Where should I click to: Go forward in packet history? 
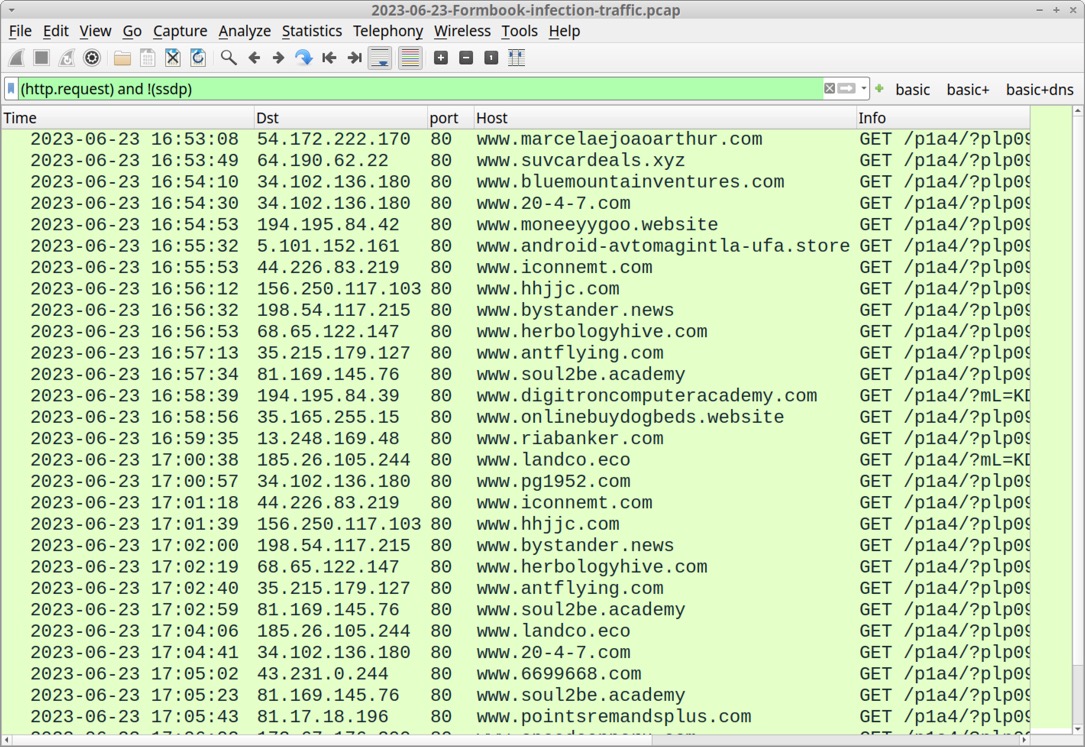tap(278, 58)
